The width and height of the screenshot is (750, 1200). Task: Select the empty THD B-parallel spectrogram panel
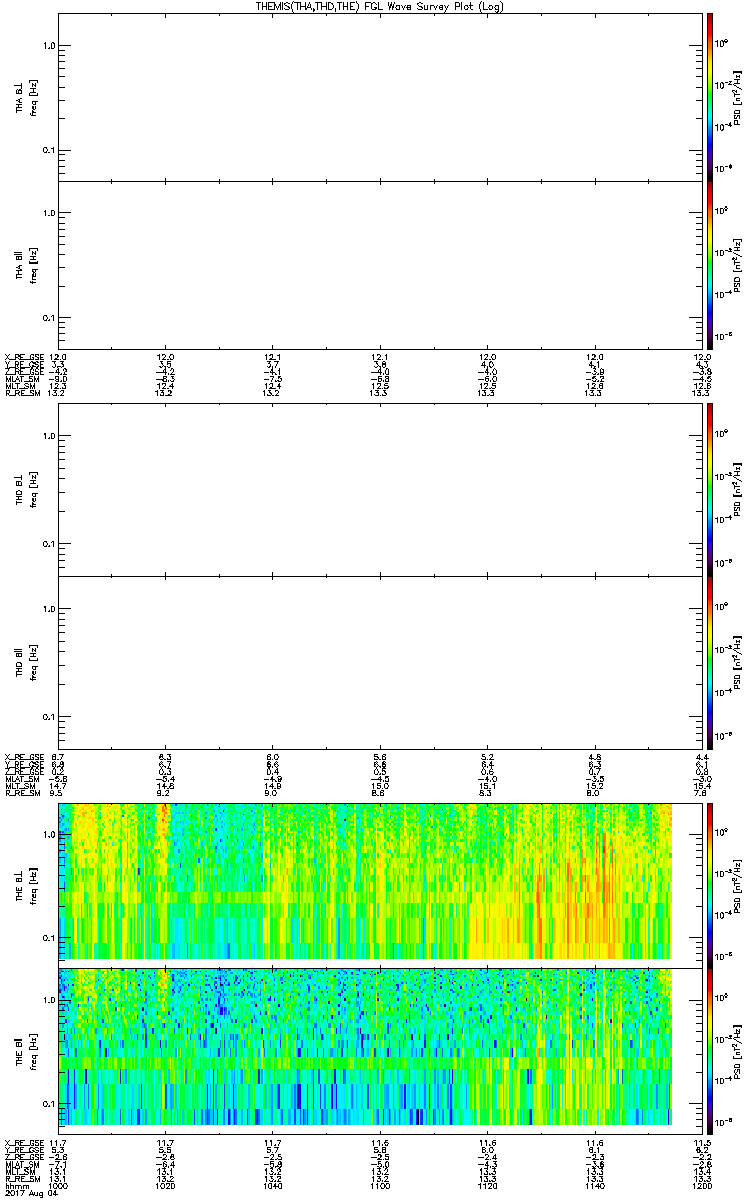coord(380,662)
